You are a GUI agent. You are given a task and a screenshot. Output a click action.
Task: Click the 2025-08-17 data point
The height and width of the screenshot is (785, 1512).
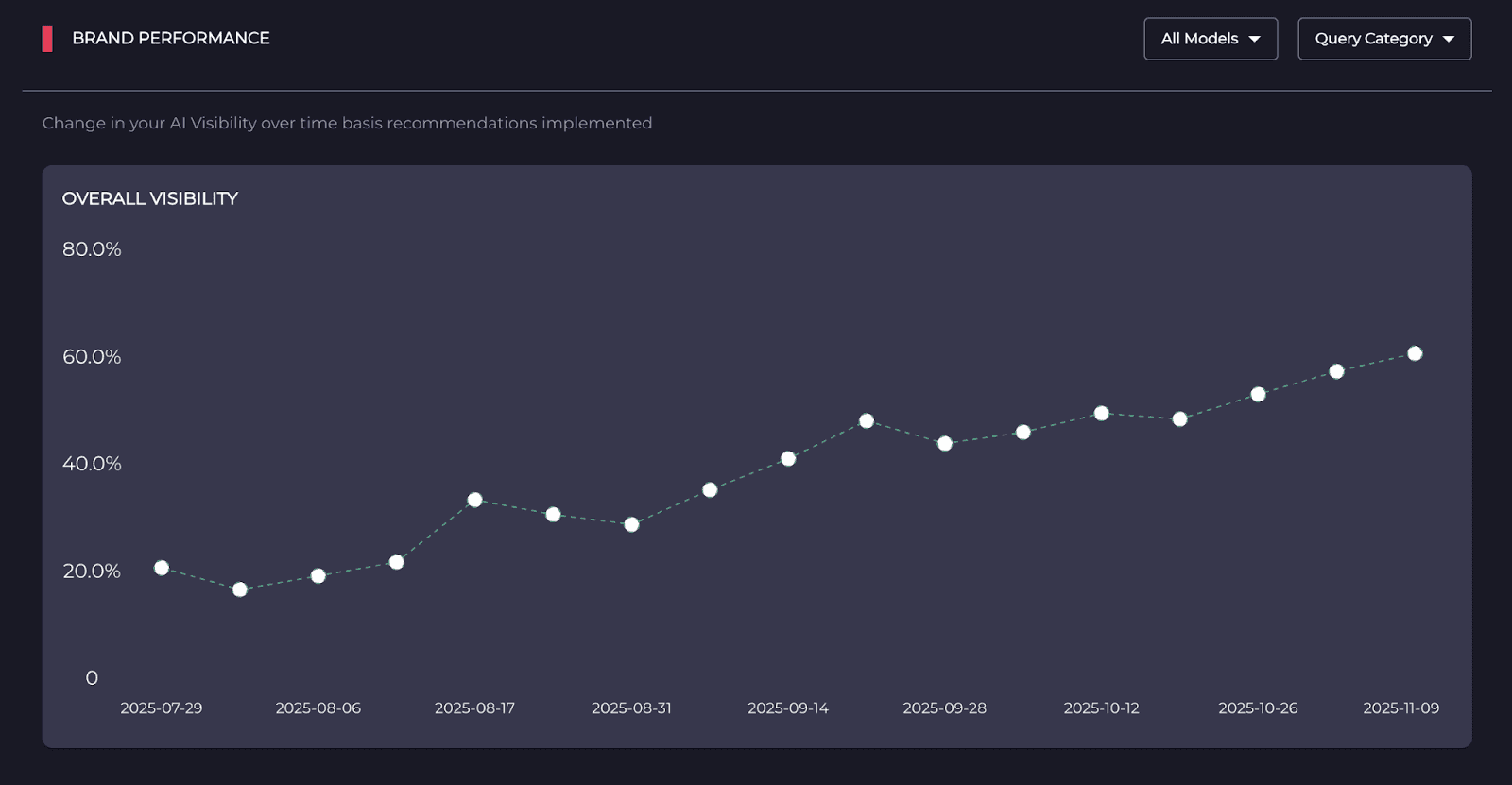(475, 500)
